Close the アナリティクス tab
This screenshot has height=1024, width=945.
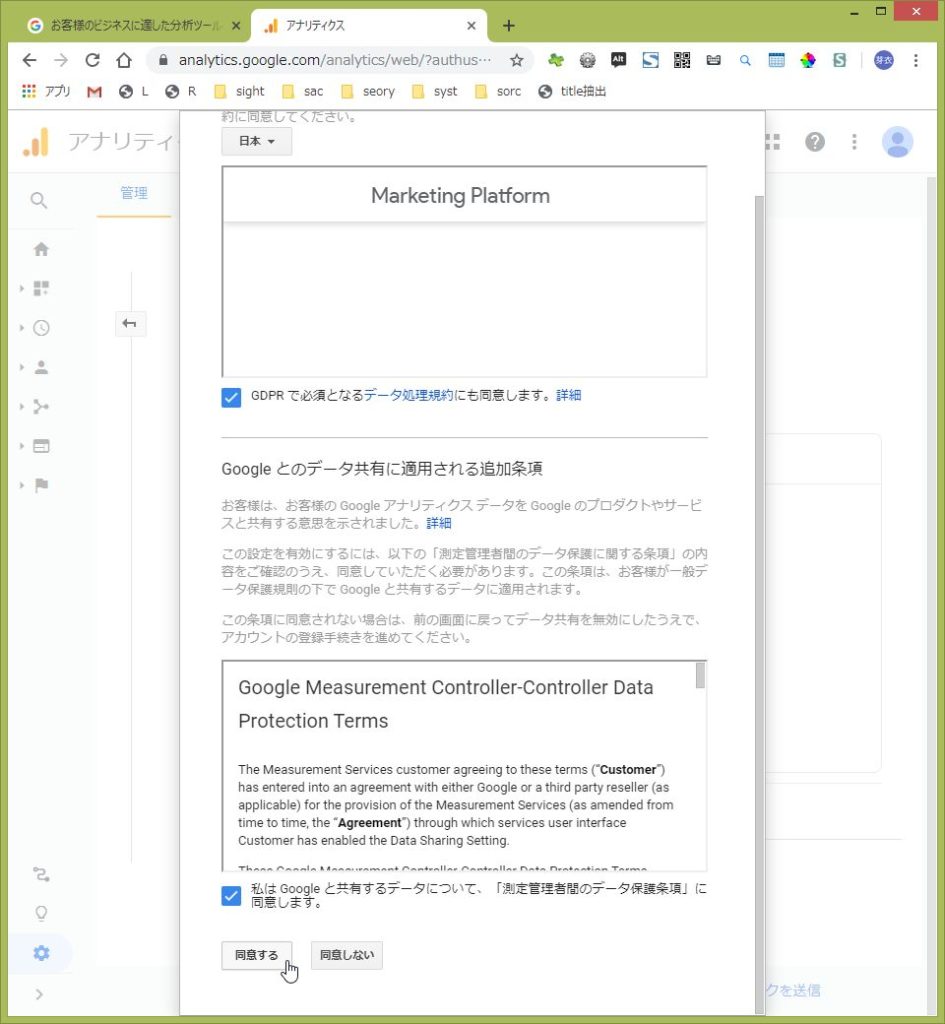(x=472, y=26)
